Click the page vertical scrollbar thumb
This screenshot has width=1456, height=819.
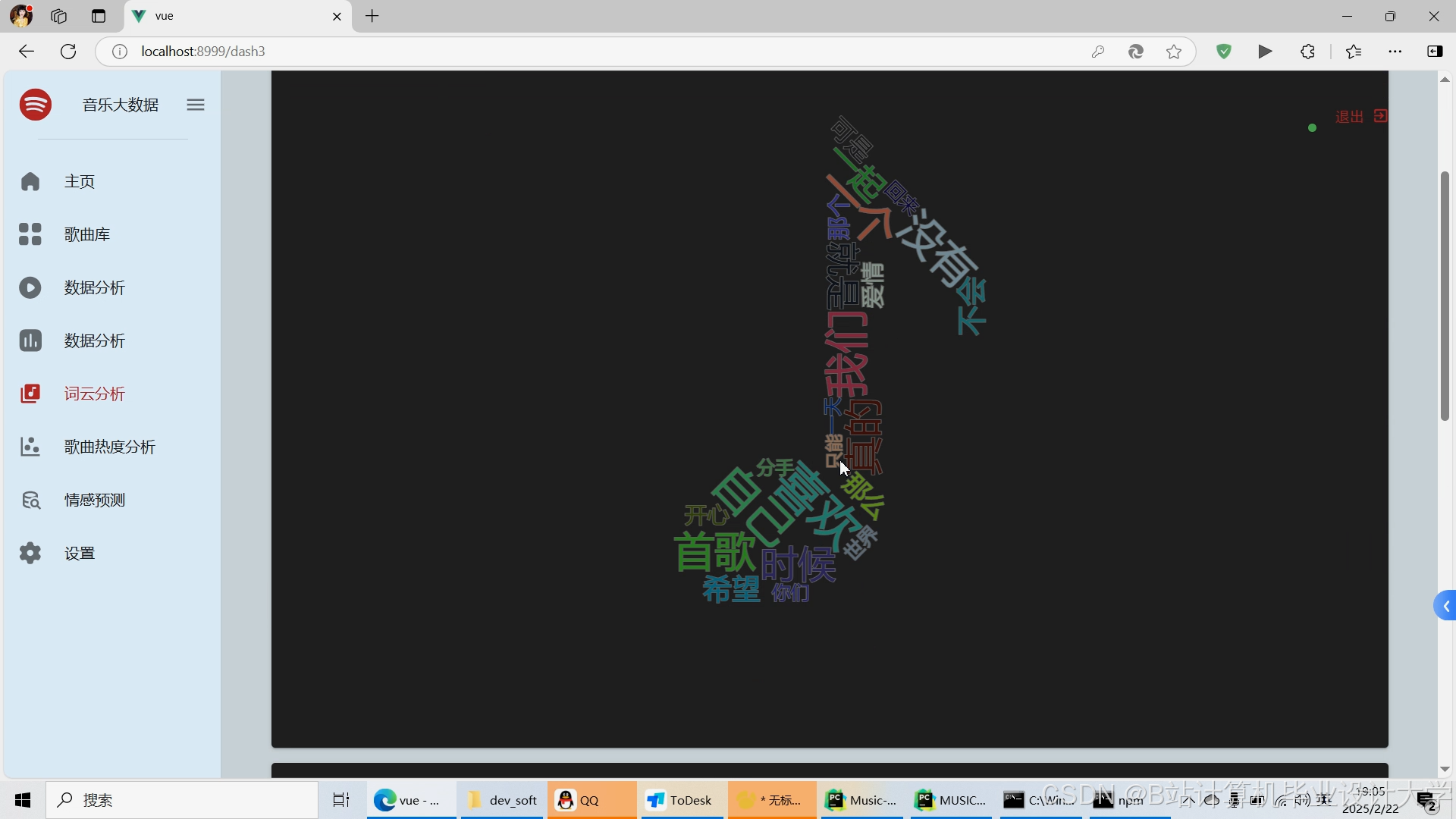(1445, 296)
